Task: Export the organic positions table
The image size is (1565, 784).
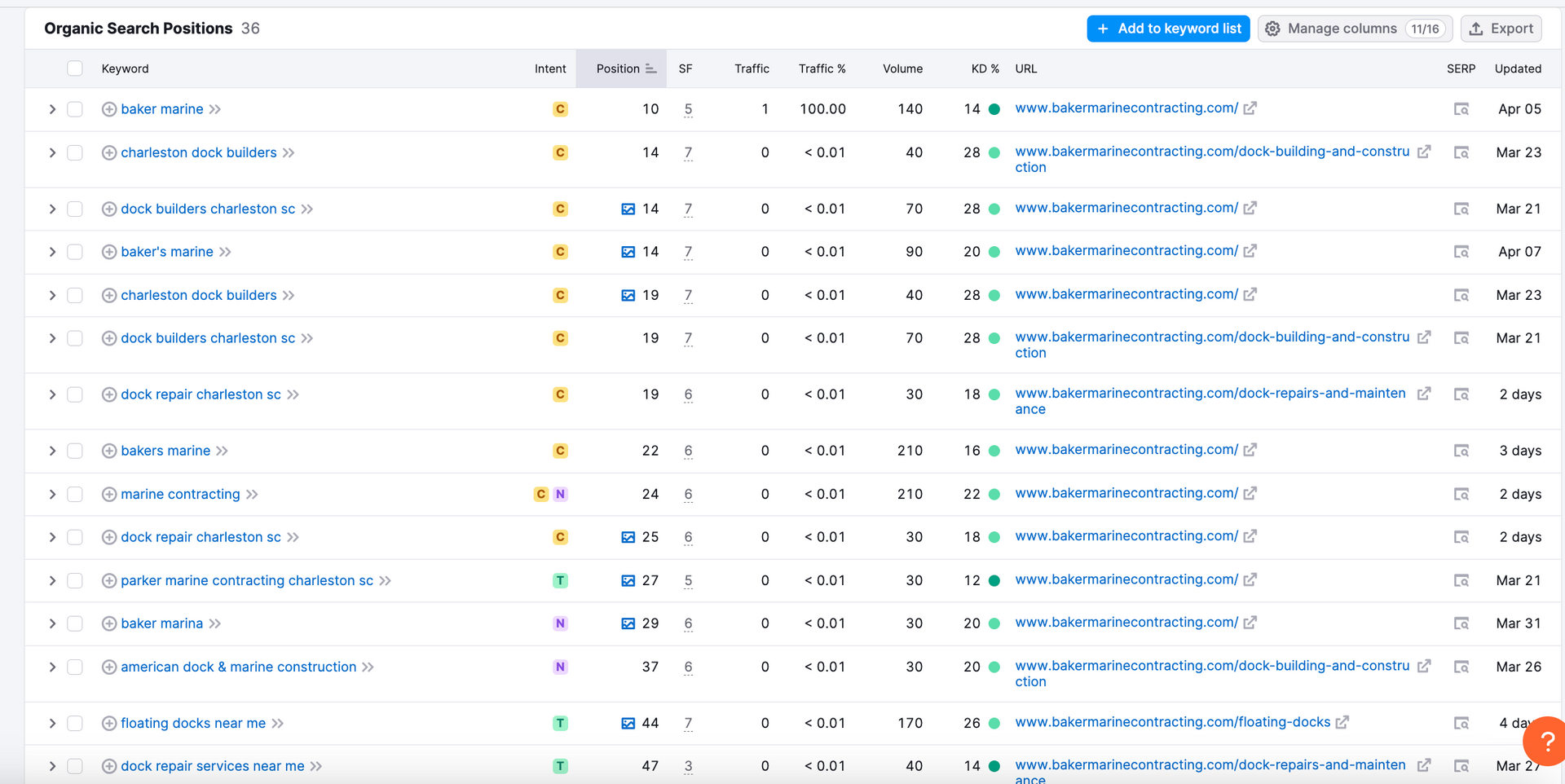Action: tap(1501, 29)
